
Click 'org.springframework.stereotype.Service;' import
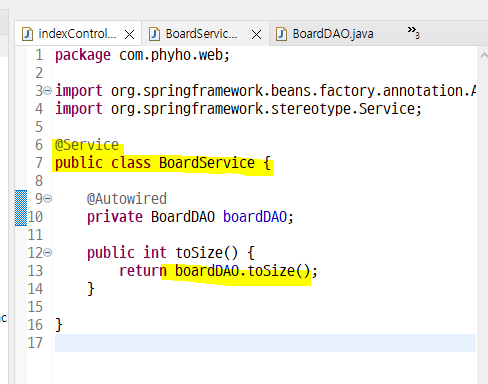pyautogui.click(x=266, y=109)
